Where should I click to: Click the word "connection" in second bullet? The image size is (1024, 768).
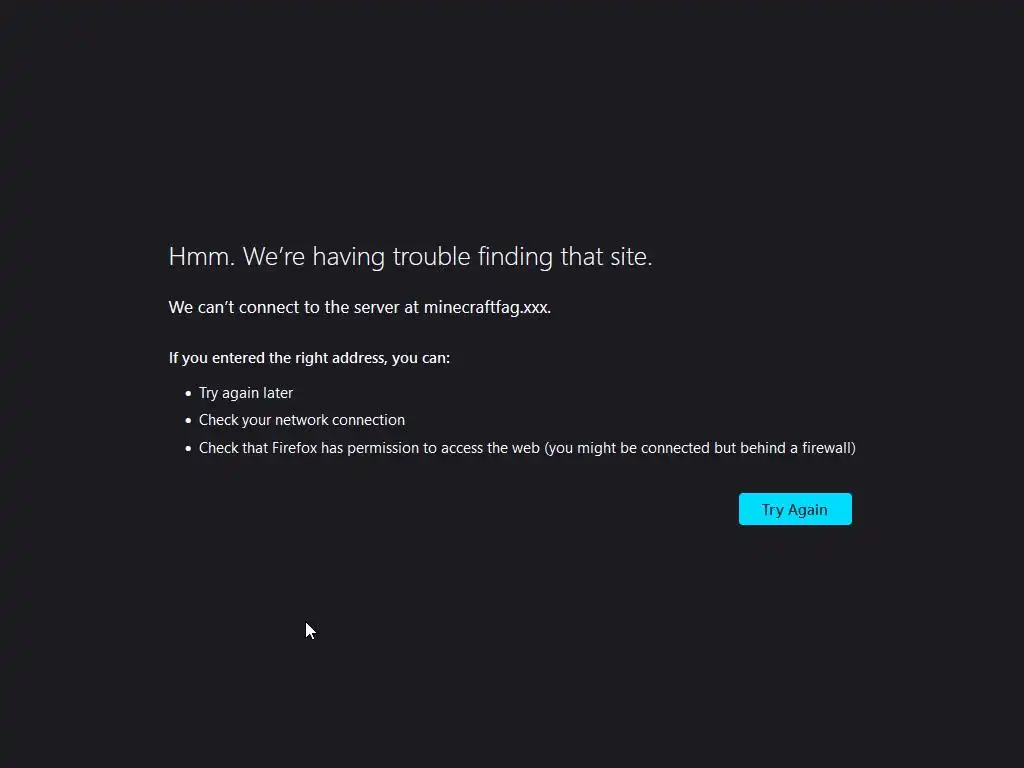pos(368,420)
